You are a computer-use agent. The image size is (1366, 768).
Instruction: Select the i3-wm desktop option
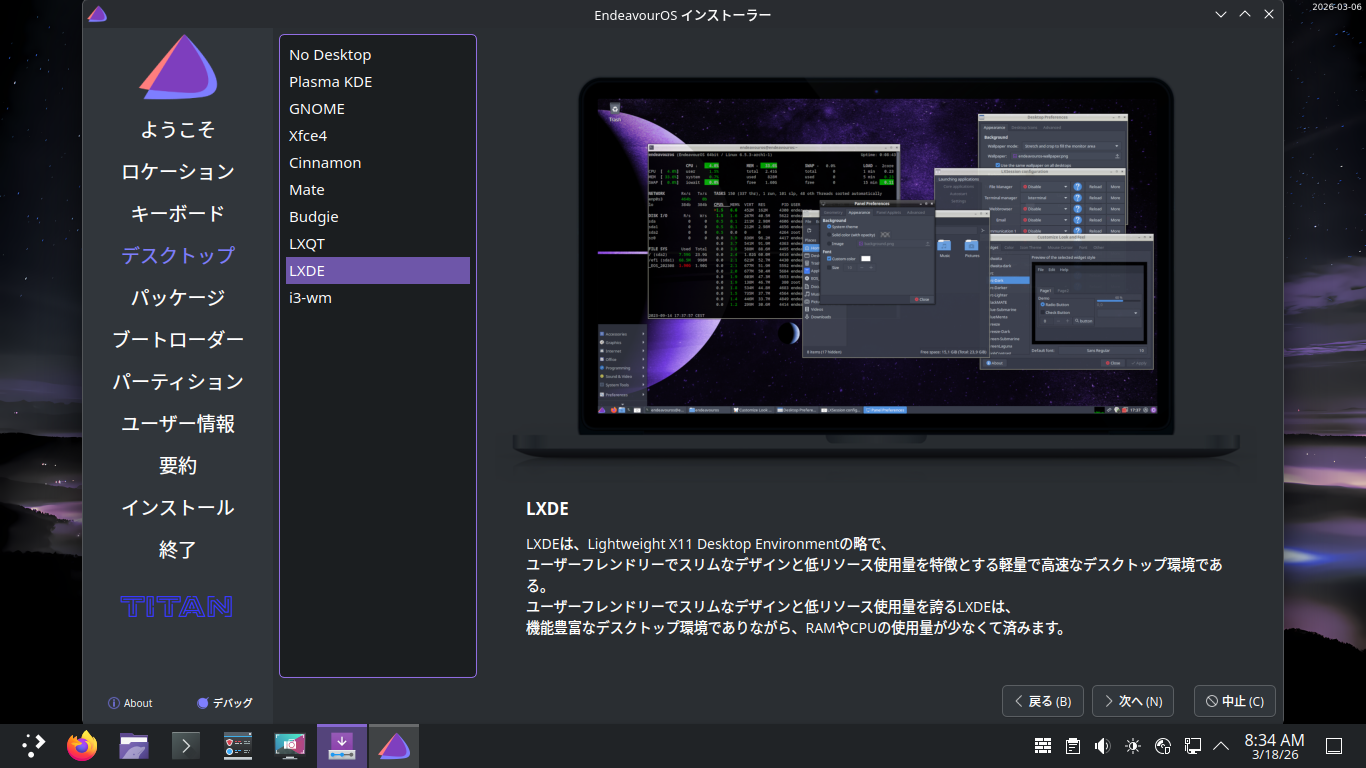coord(310,298)
